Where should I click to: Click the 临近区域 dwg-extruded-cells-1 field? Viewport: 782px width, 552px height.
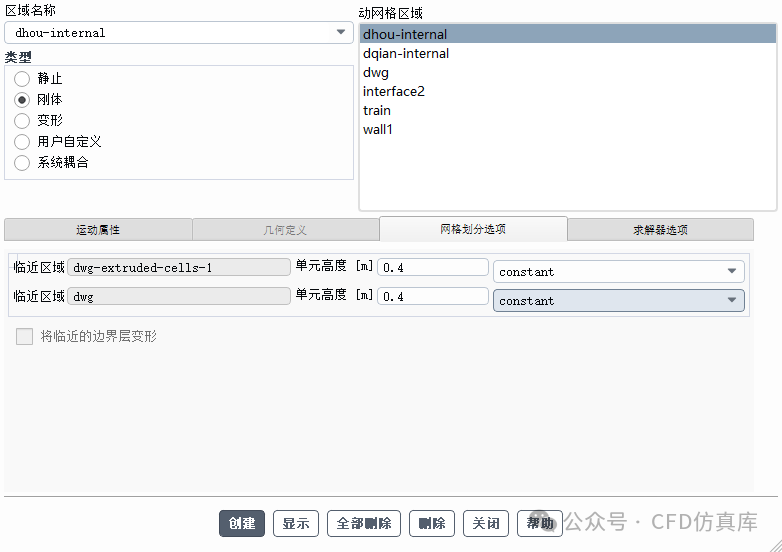pyautogui.click(x=179, y=267)
